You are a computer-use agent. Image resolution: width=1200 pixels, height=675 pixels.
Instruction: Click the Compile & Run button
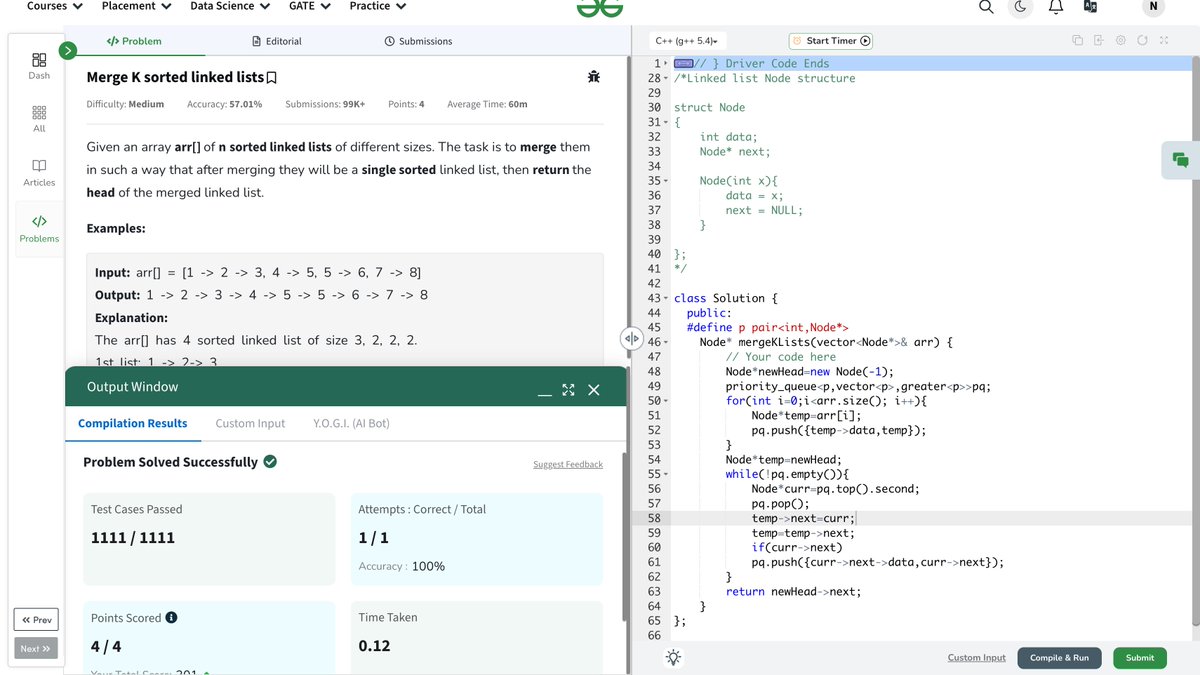point(1059,657)
